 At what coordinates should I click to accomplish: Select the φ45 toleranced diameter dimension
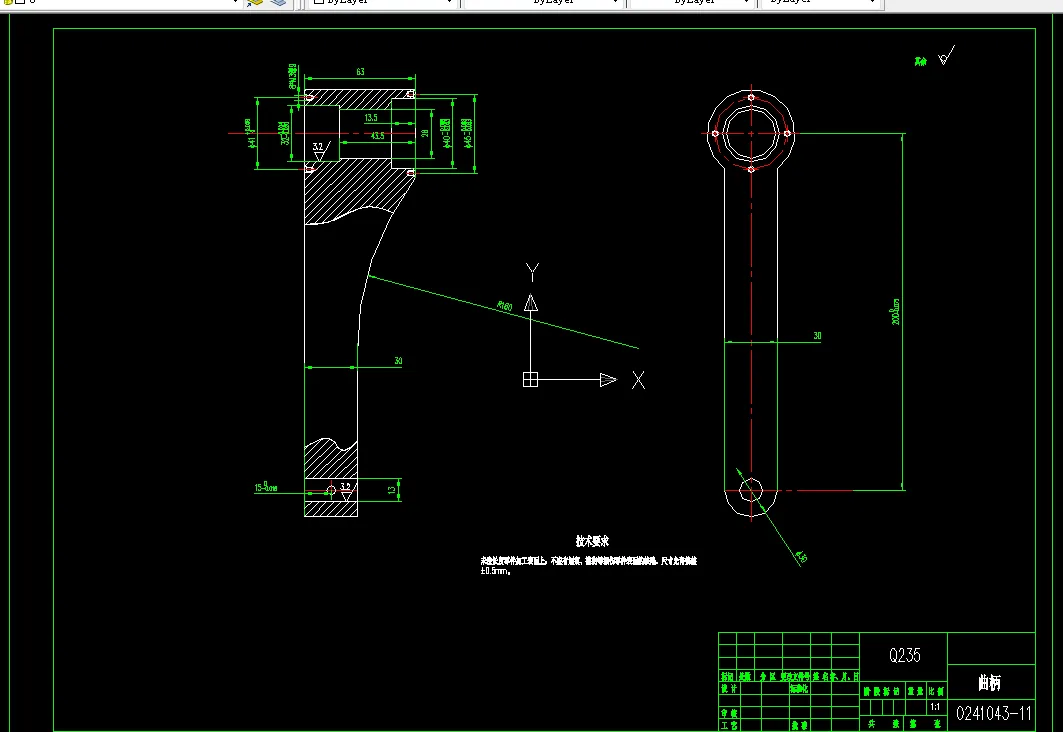(x=467, y=133)
